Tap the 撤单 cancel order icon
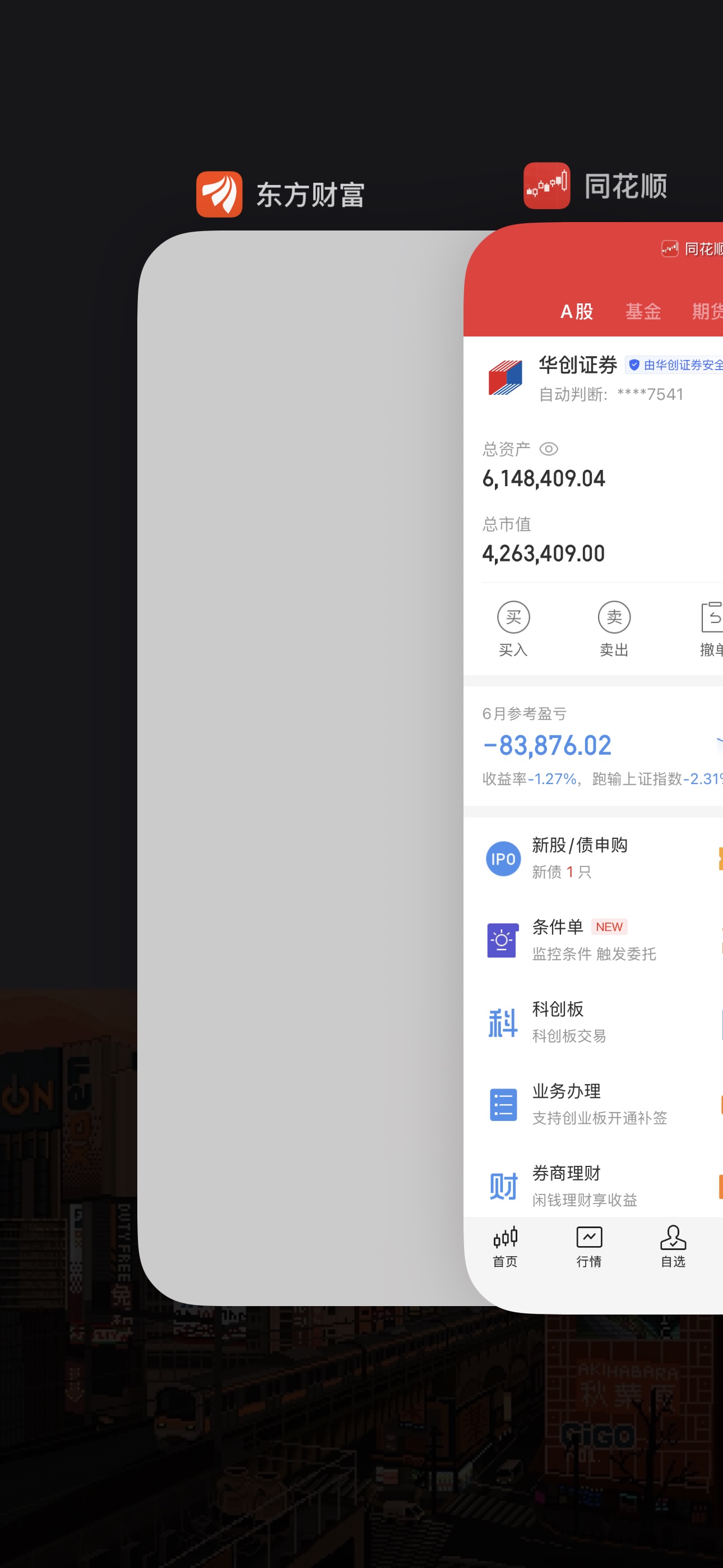Image resolution: width=723 pixels, height=1568 pixels. point(711,617)
